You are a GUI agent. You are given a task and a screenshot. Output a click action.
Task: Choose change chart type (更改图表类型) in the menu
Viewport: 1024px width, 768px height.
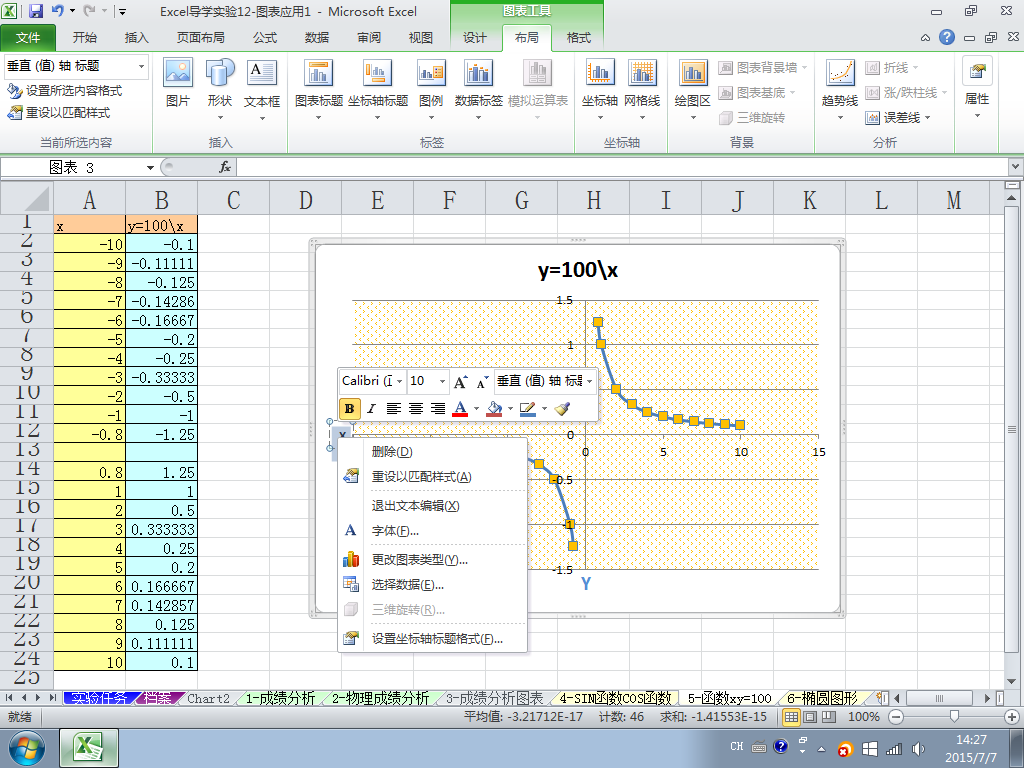432,560
